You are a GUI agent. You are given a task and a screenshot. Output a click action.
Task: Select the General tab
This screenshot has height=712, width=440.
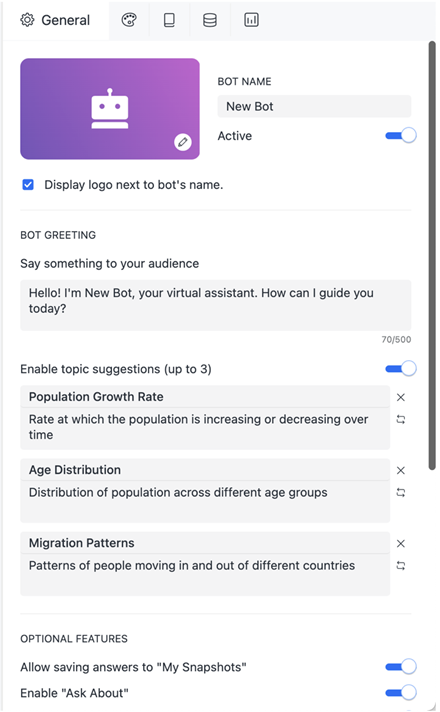click(x=55, y=20)
